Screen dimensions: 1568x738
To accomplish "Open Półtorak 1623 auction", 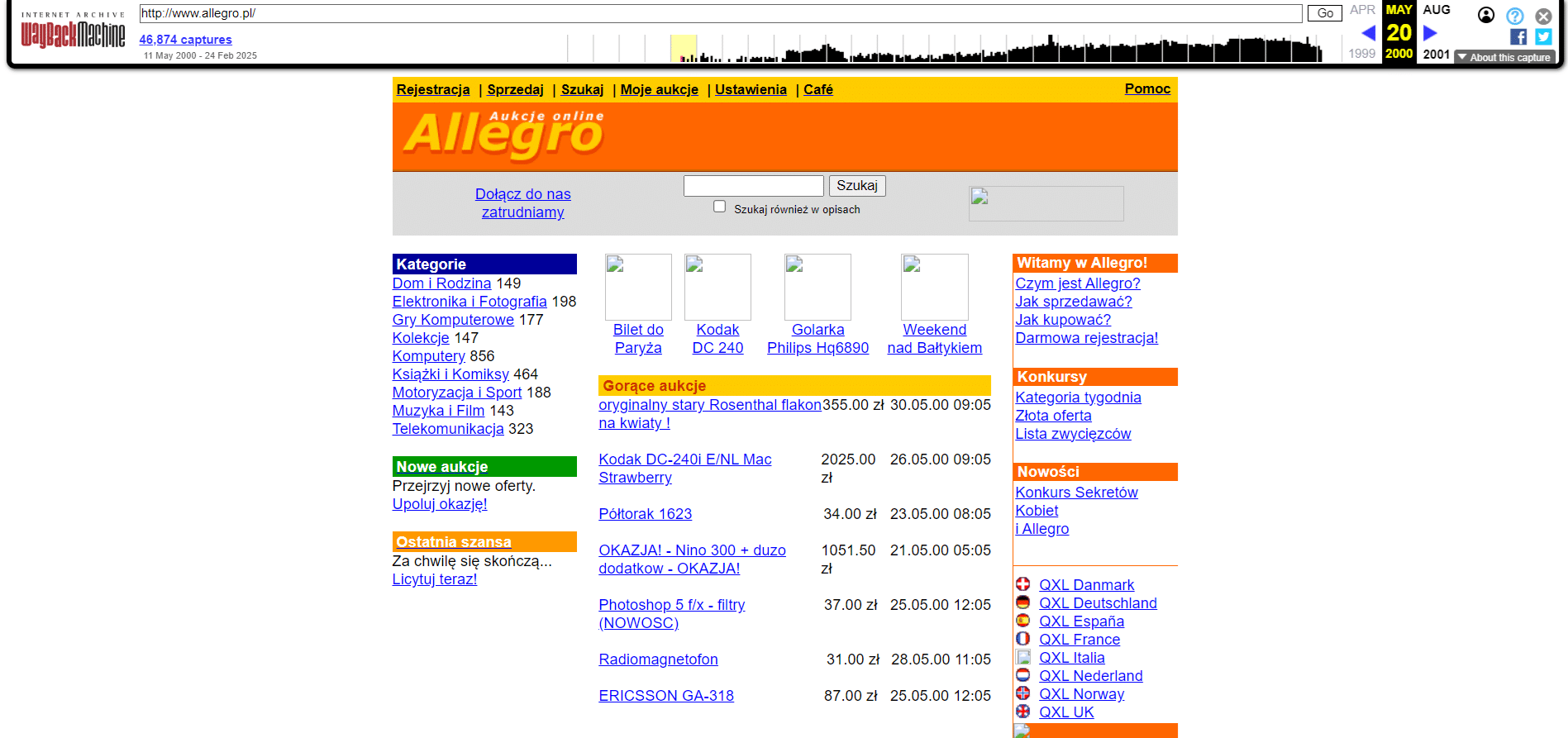I will click(646, 514).
